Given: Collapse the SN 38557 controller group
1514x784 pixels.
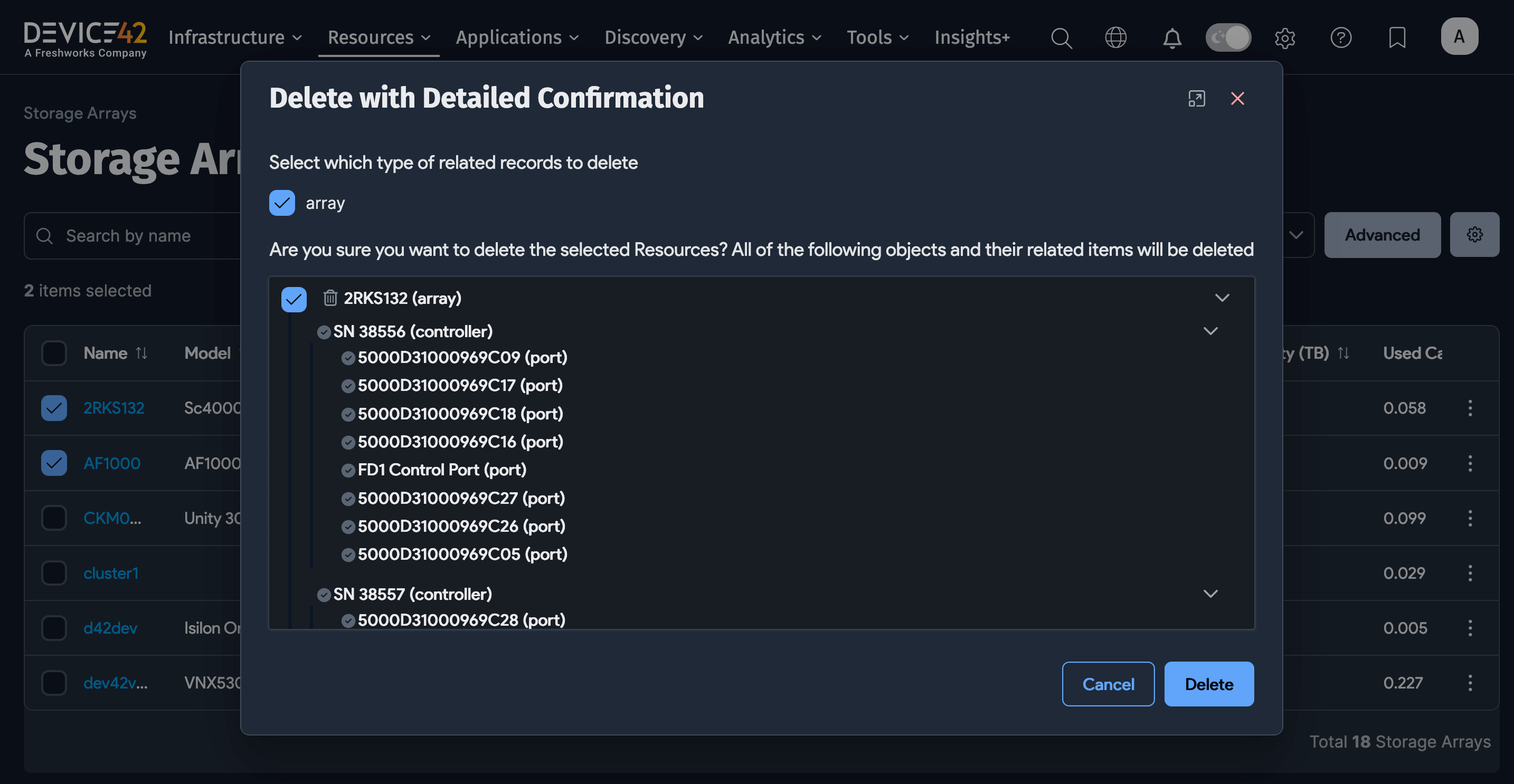Looking at the screenshot, I should tap(1210, 594).
